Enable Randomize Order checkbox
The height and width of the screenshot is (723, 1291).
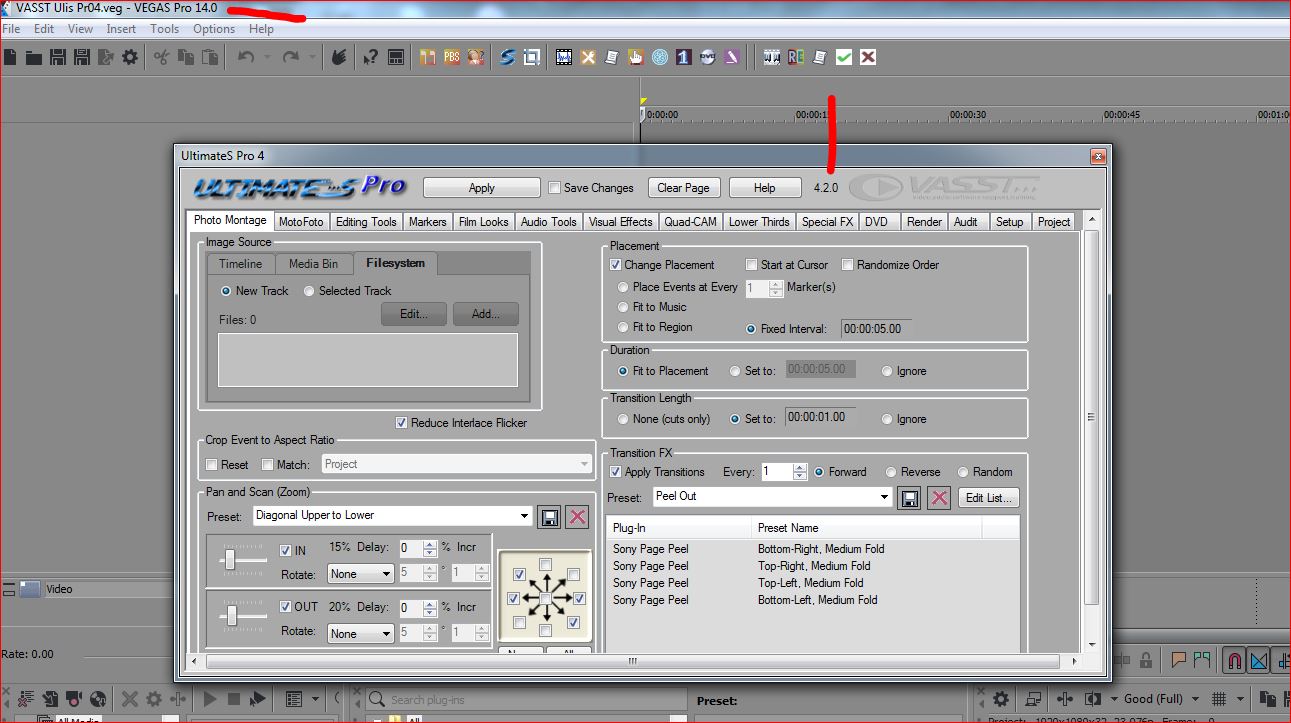point(848,265)
